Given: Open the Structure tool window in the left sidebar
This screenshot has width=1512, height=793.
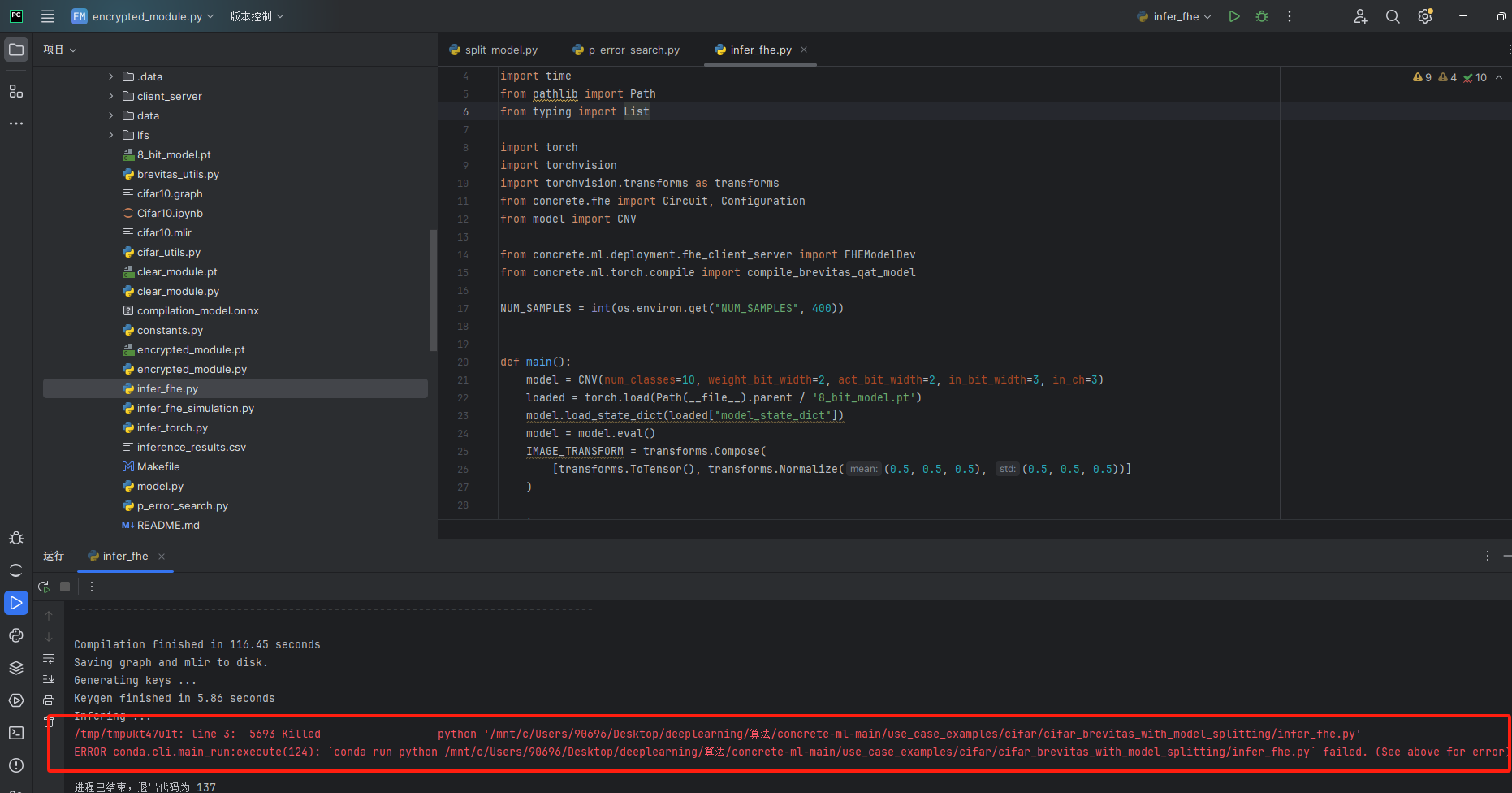Looking at the screenshot, I should click(16, 91).
